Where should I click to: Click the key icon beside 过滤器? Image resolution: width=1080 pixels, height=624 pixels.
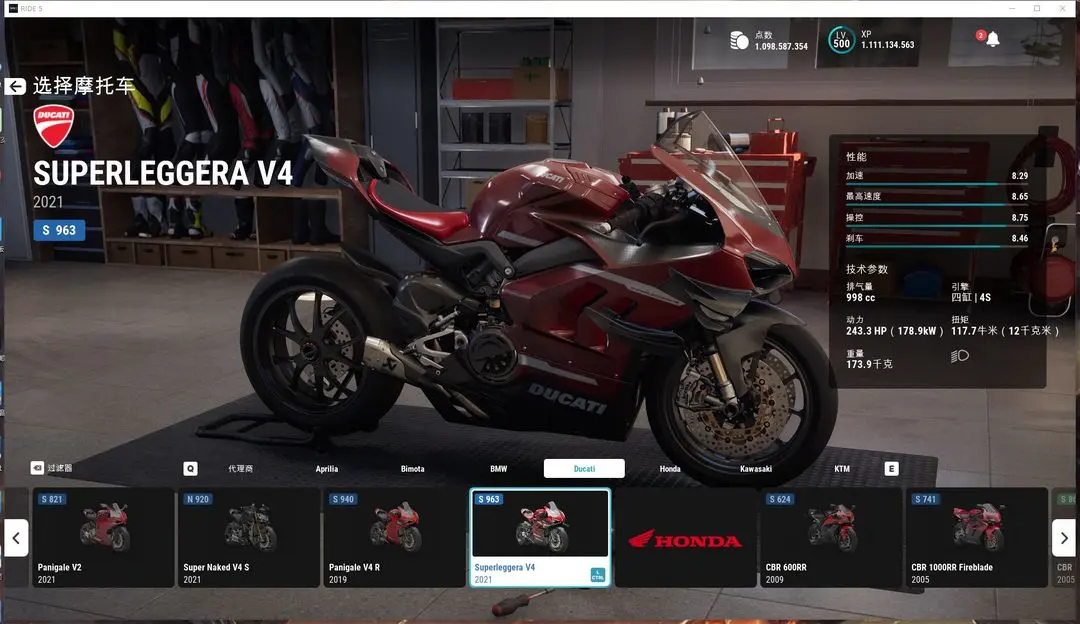pos(37,468)
